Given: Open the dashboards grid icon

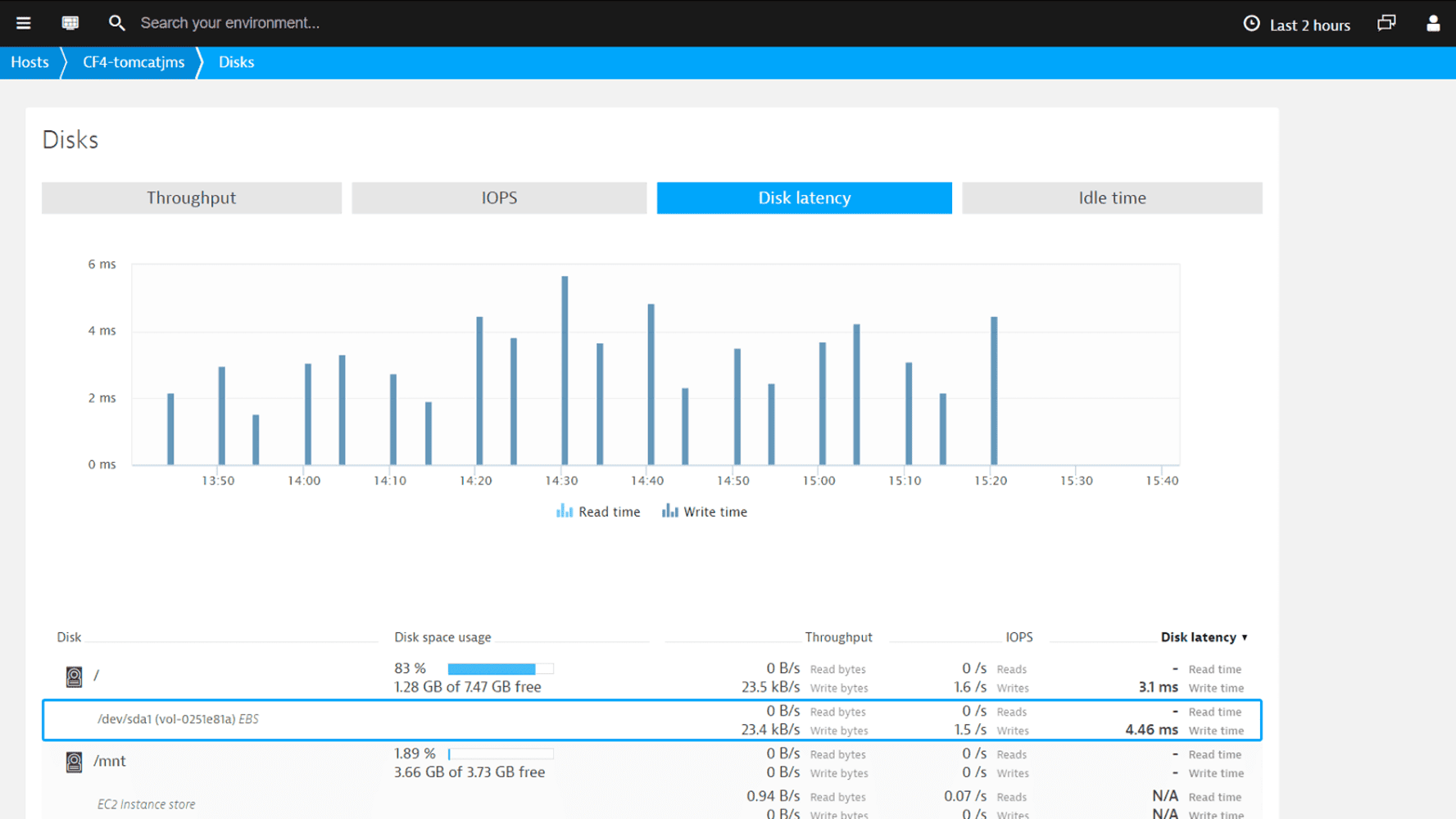Looking at the screenshot, I should pyautogui.click(x=70, y=23).
